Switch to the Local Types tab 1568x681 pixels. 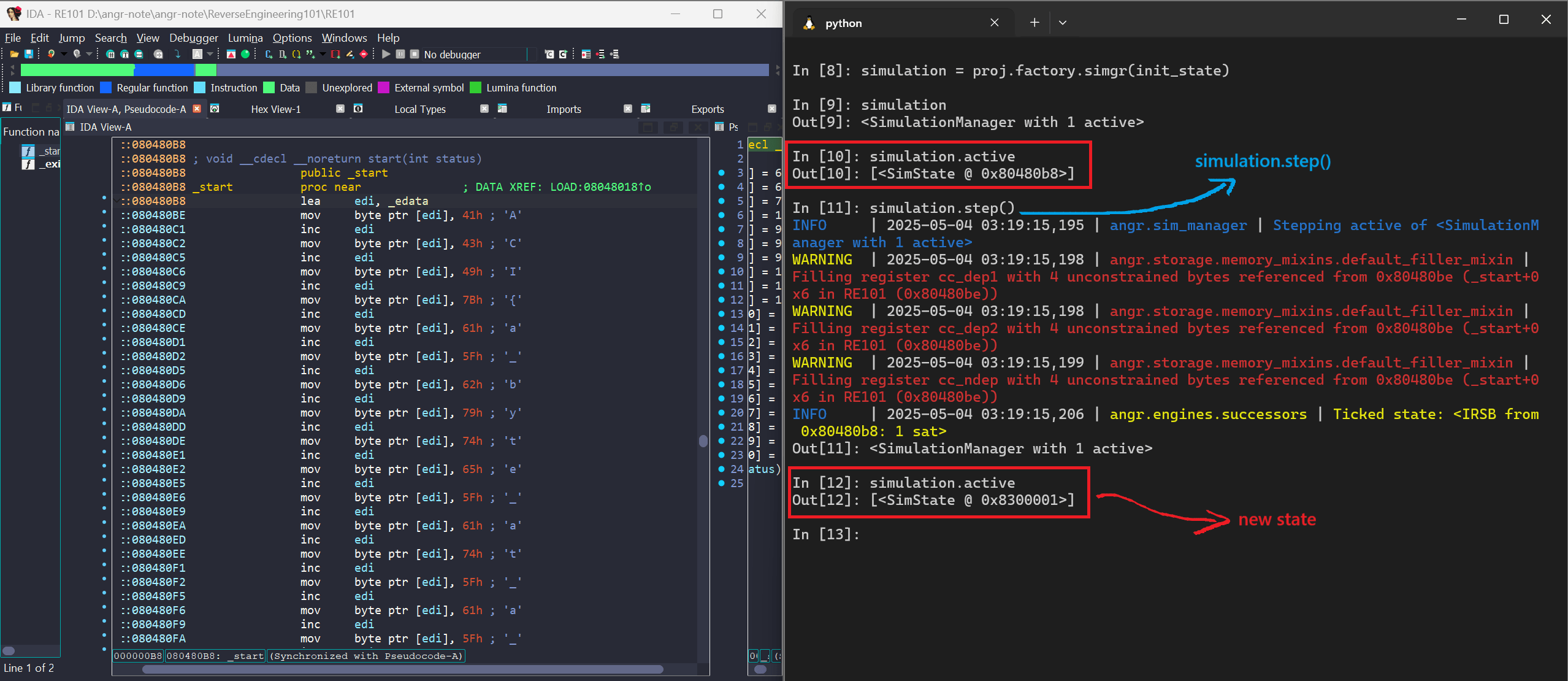click(x=420, y=109)
